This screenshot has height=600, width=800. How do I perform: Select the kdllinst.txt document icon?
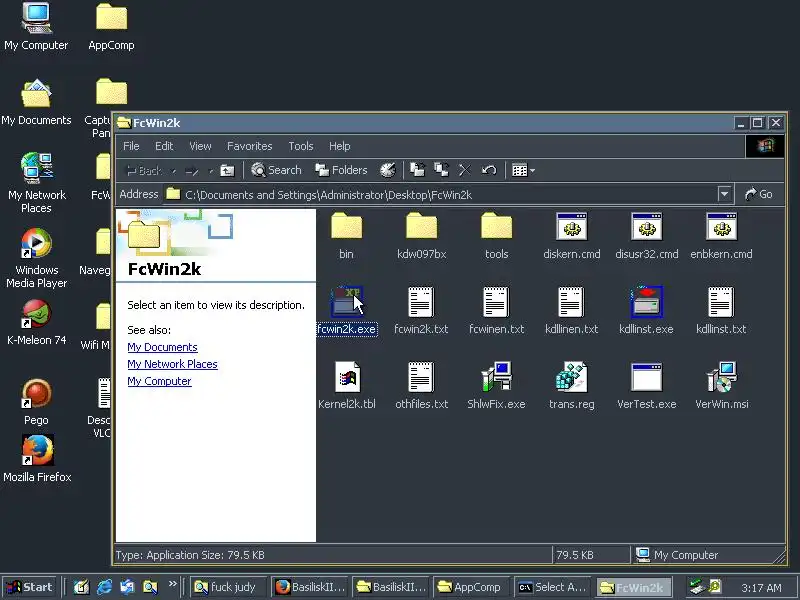[x=721, y=302]
